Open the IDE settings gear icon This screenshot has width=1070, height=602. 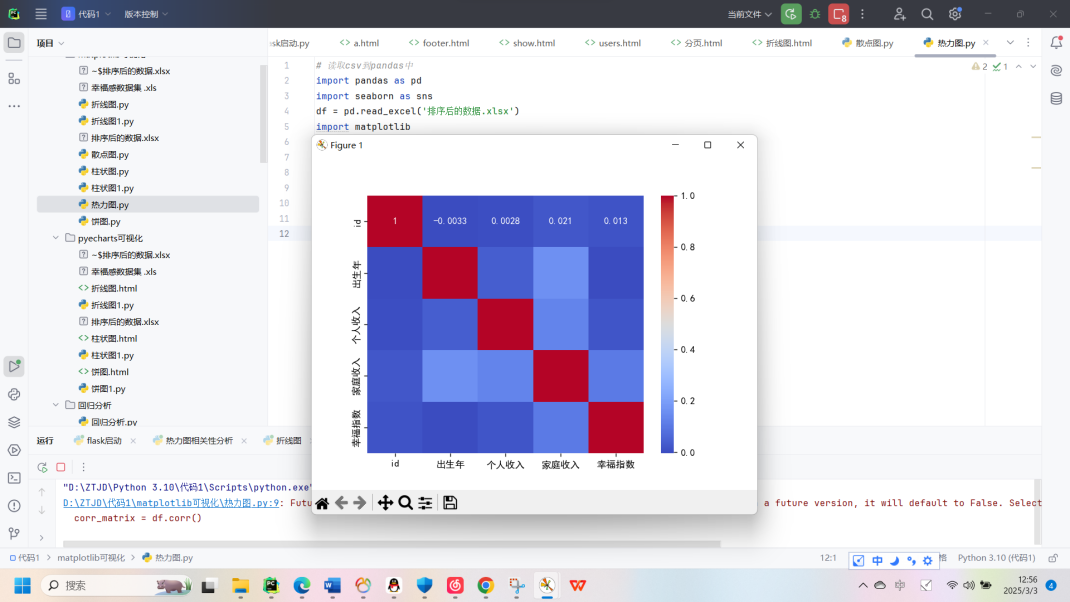955,14
